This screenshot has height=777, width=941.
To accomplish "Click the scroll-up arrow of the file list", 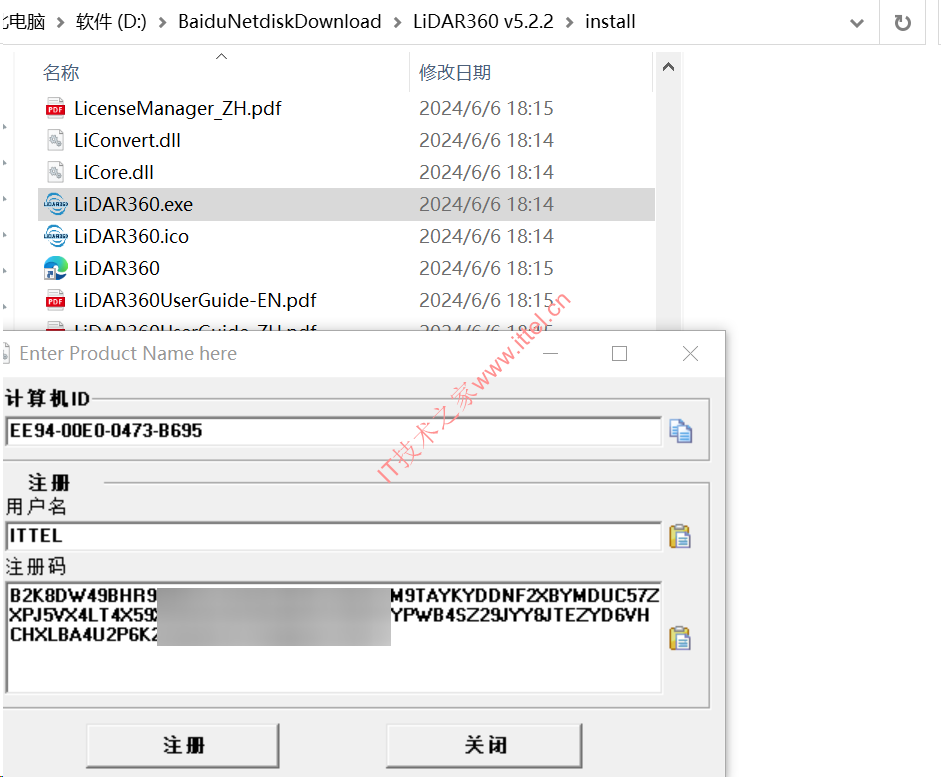I will (x=668, y=67).
